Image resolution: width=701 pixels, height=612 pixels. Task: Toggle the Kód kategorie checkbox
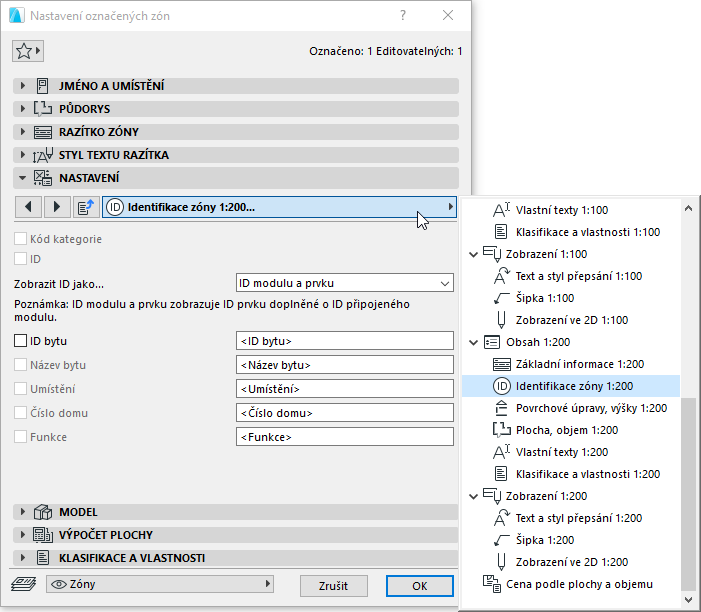pyautogui.click(x=20, y=239)
